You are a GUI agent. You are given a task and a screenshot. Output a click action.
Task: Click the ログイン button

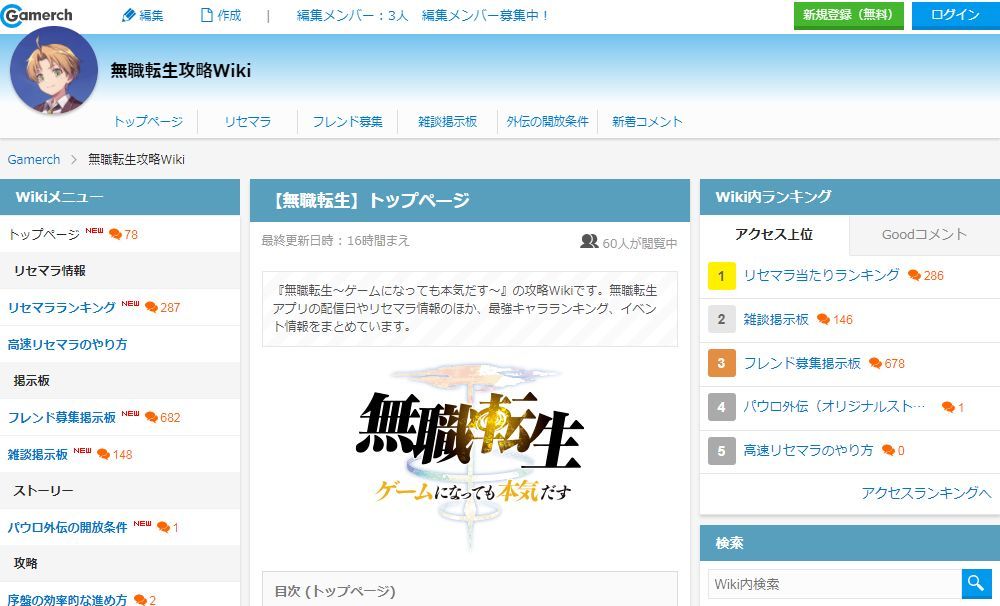(x=955, y=15)
